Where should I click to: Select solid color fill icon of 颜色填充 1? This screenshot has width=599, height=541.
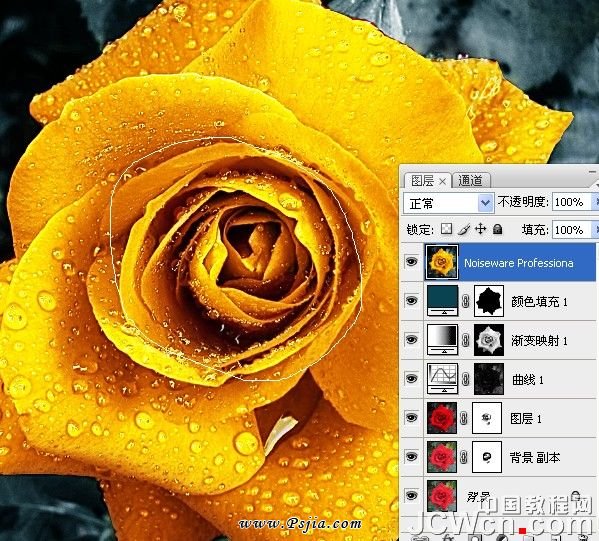click(x=442, y=301)
